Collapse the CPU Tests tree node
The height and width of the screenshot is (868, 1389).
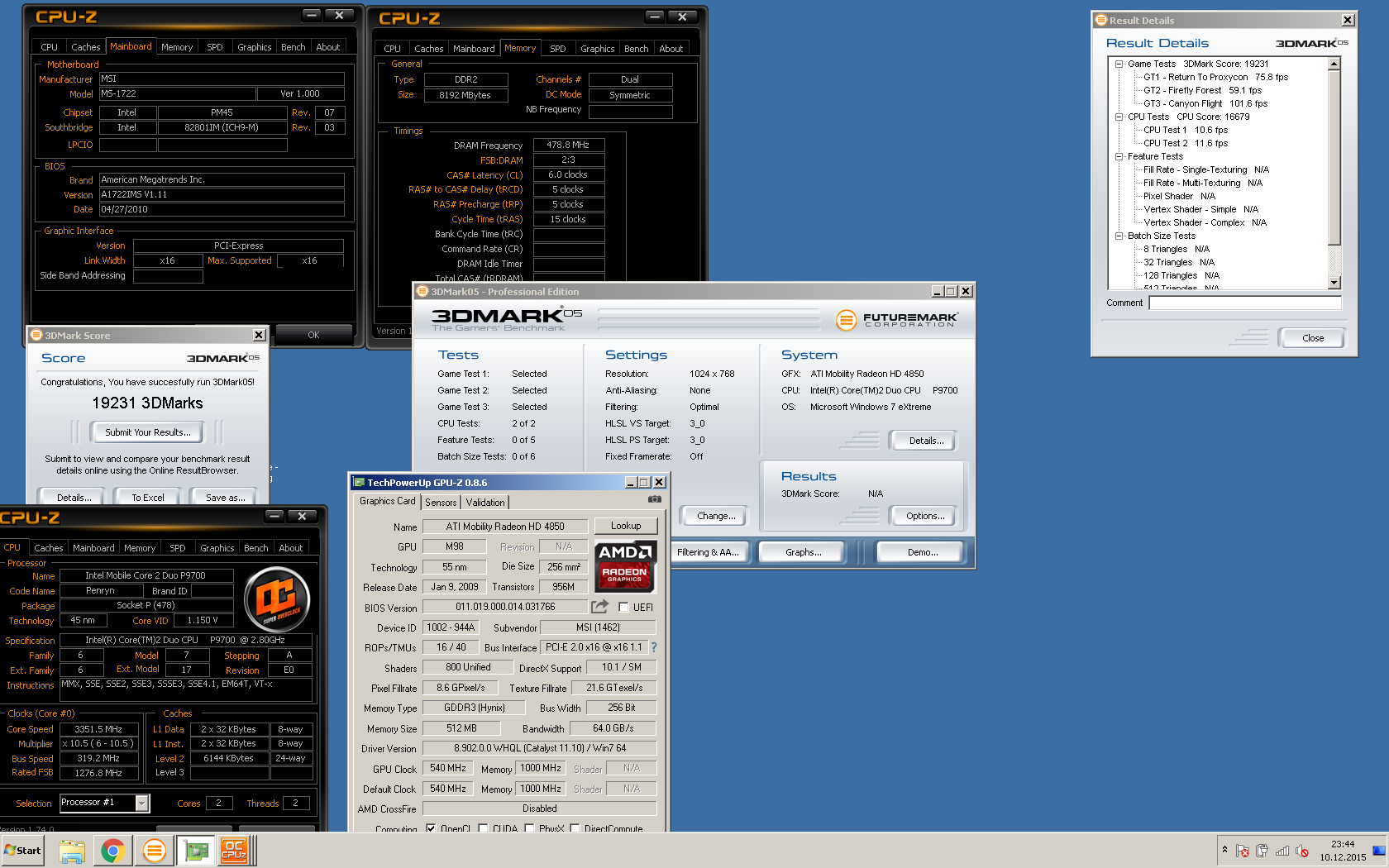pyautogui.click(x=1119, y=117)
